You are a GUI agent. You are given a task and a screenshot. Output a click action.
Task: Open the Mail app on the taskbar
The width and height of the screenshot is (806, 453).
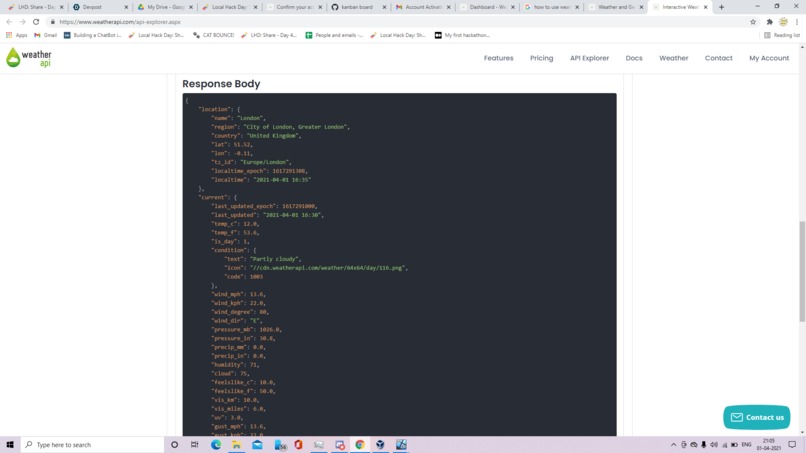click(x=257, y=445)
